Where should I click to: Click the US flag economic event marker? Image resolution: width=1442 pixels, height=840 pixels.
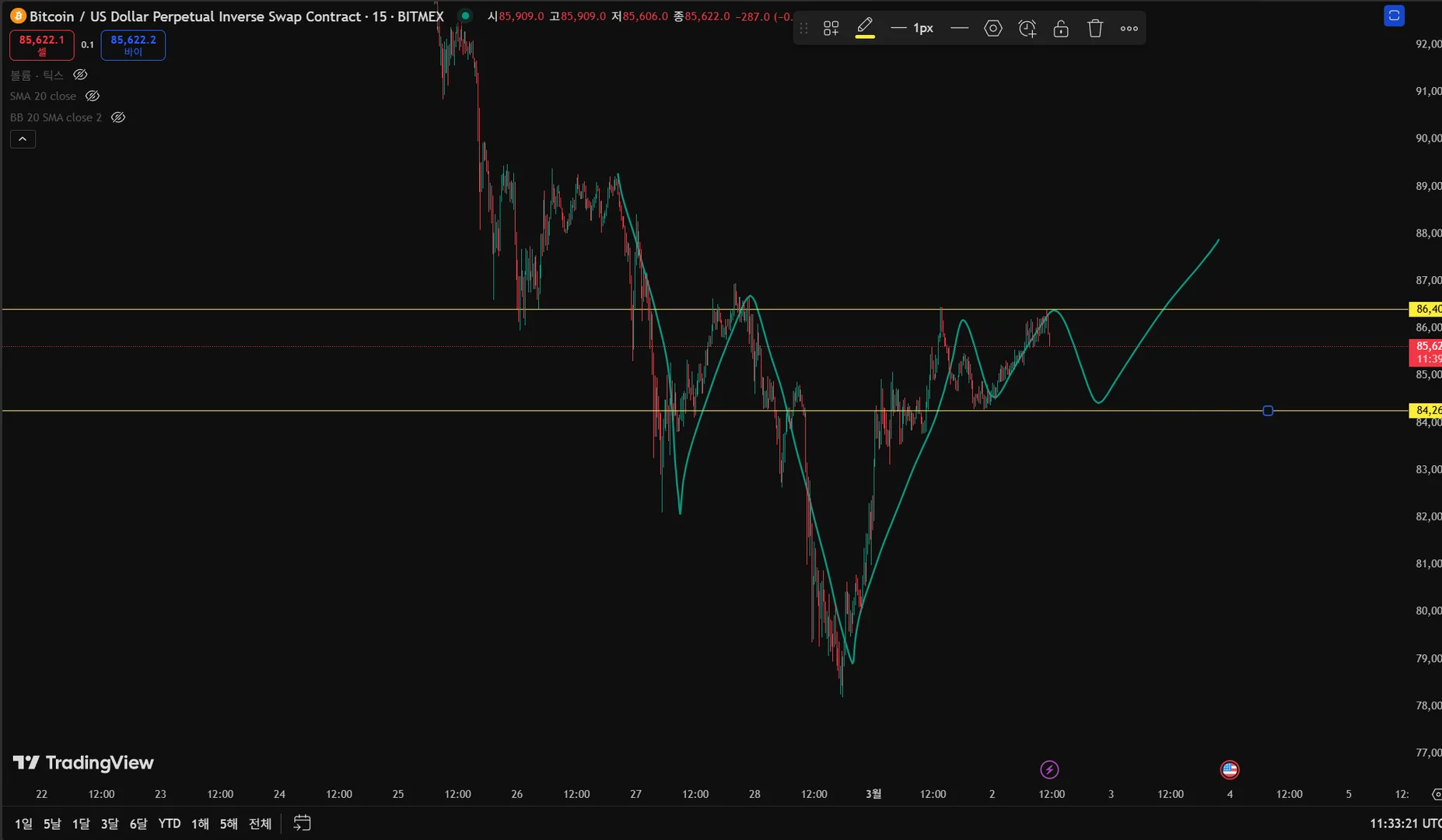pos(1230,770)
